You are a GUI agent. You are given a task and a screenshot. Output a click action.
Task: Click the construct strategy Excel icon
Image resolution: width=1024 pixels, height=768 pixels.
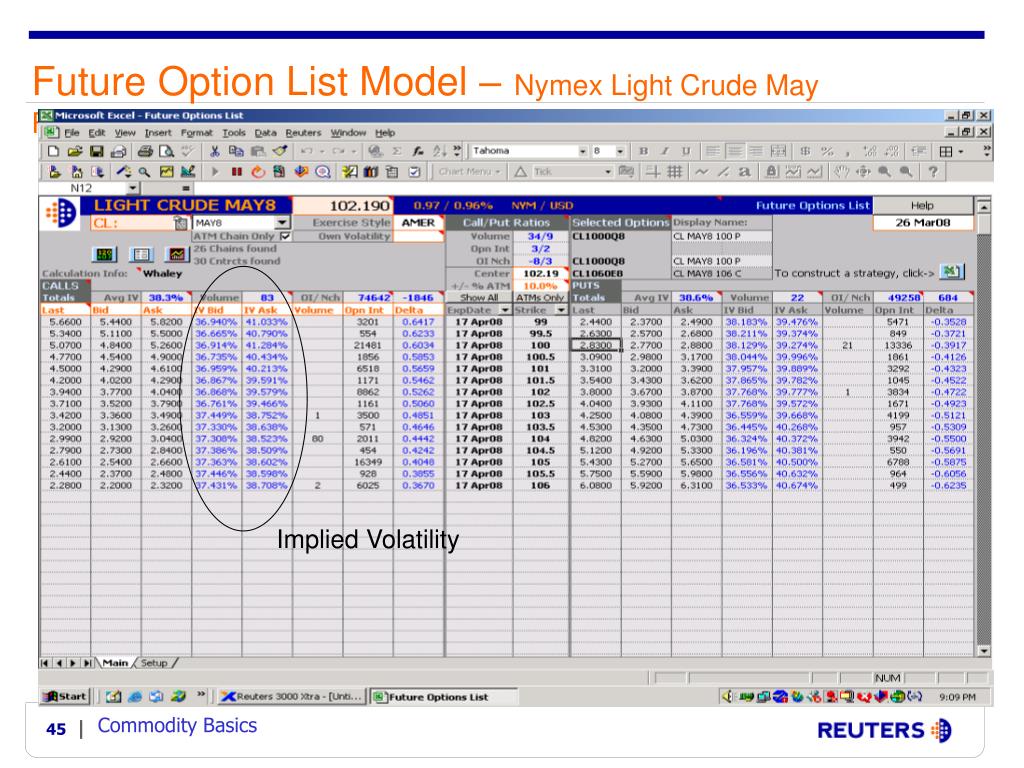952,272
